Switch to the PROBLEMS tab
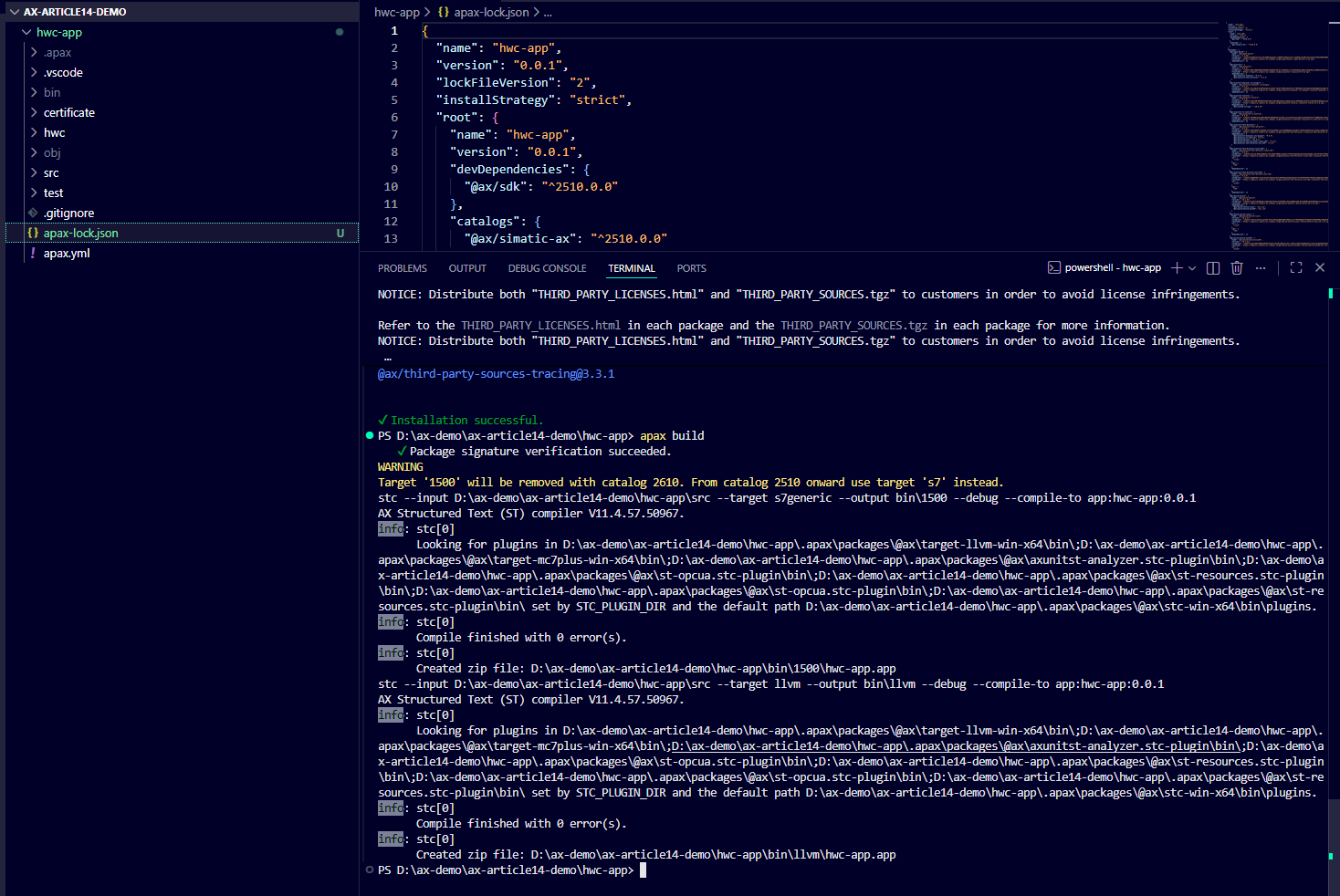The image size is (1340, 896). 403,268
